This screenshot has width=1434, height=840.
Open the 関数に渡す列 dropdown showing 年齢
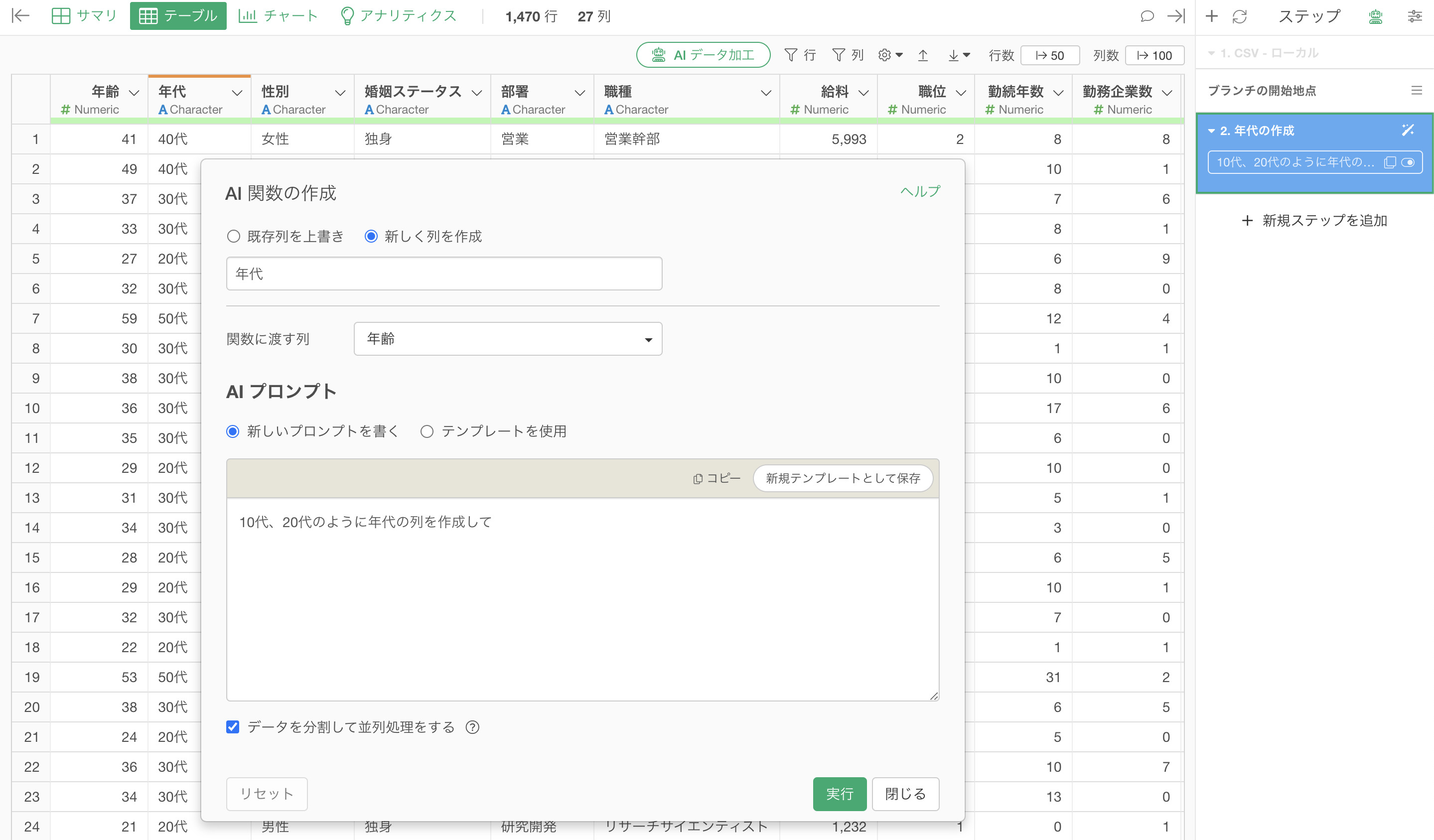point(508,339)
